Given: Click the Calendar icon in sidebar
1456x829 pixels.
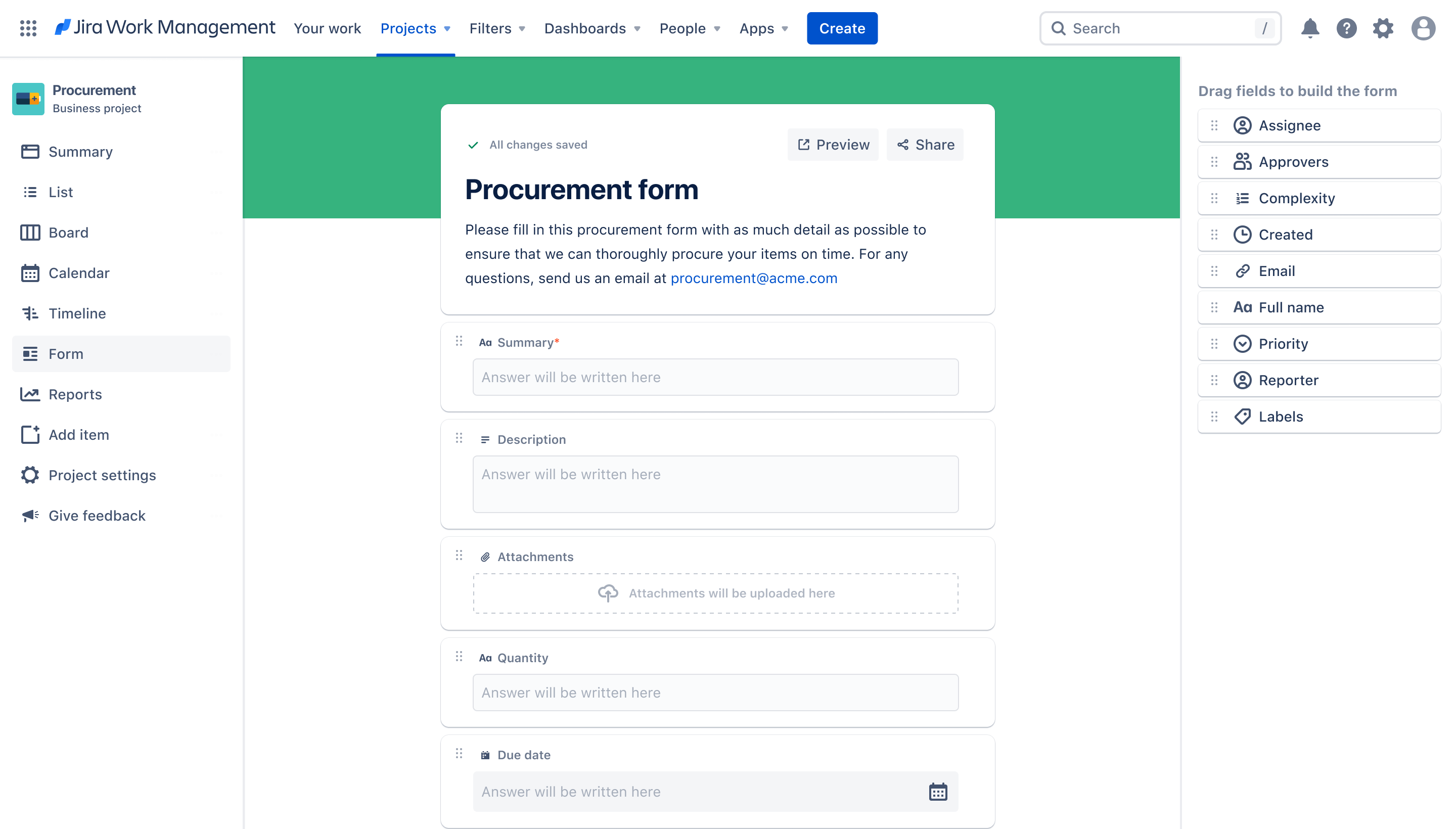Looking at the screenshot, I should (x=30, y=272).
